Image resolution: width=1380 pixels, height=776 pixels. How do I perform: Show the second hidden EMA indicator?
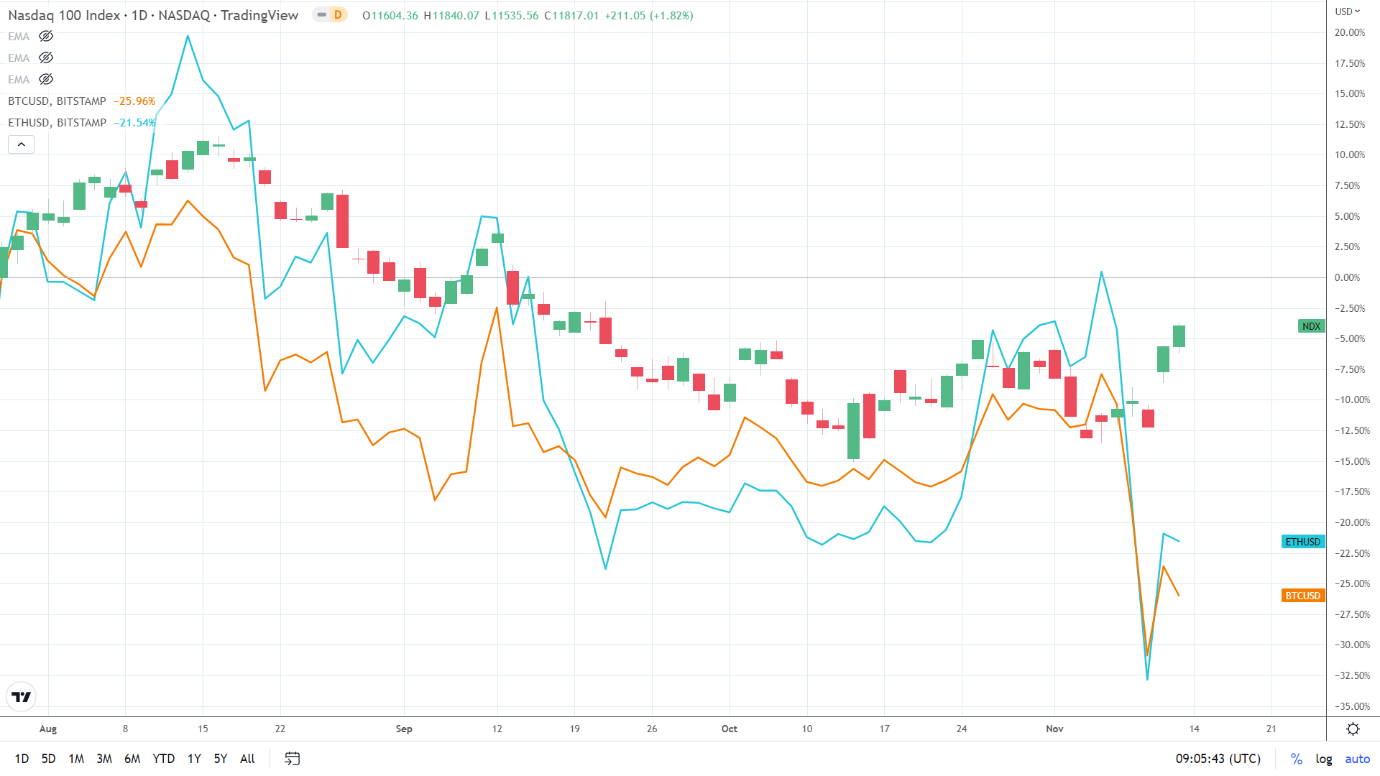[45, 58]
